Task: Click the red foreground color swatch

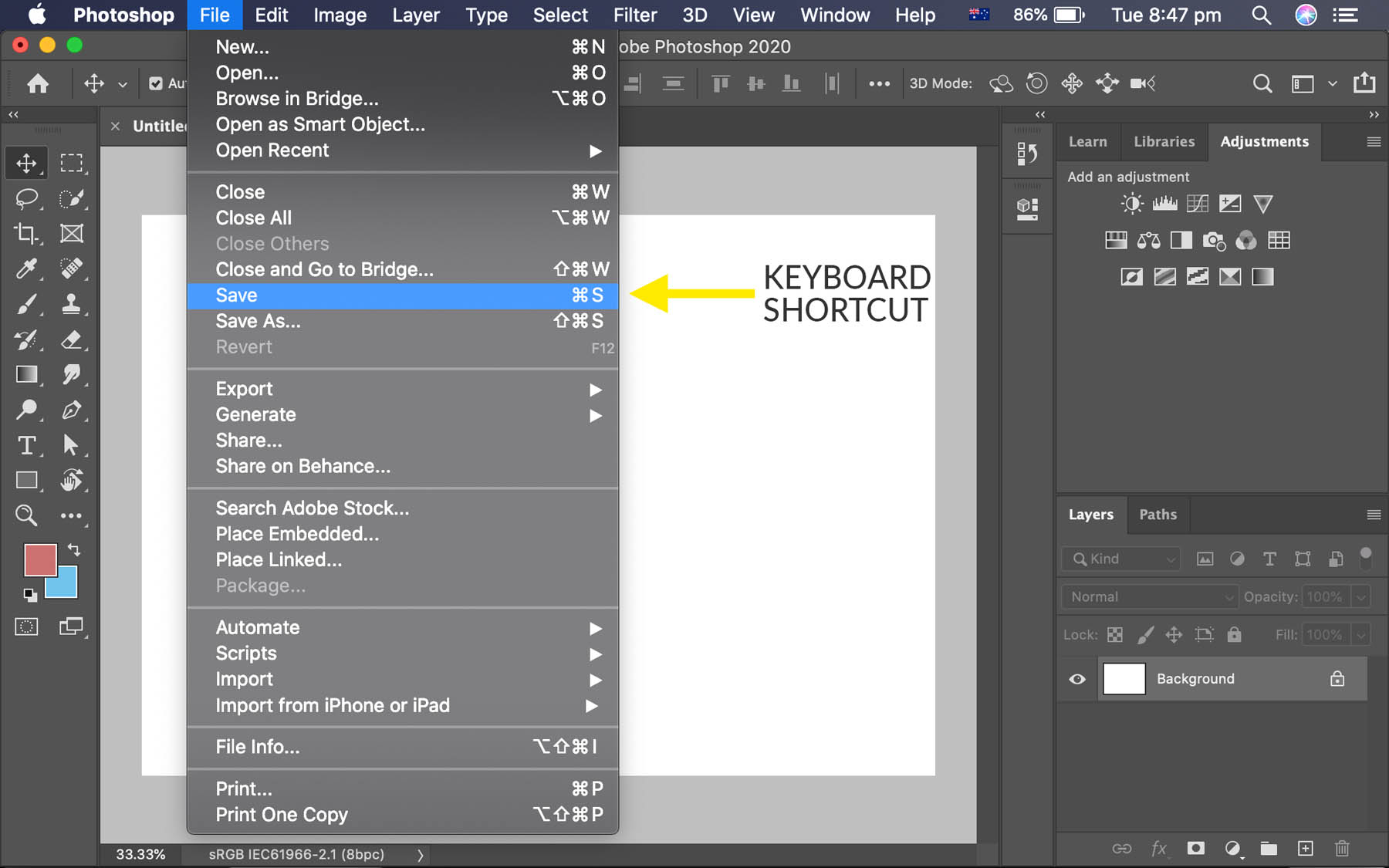Action: (40, 561)
